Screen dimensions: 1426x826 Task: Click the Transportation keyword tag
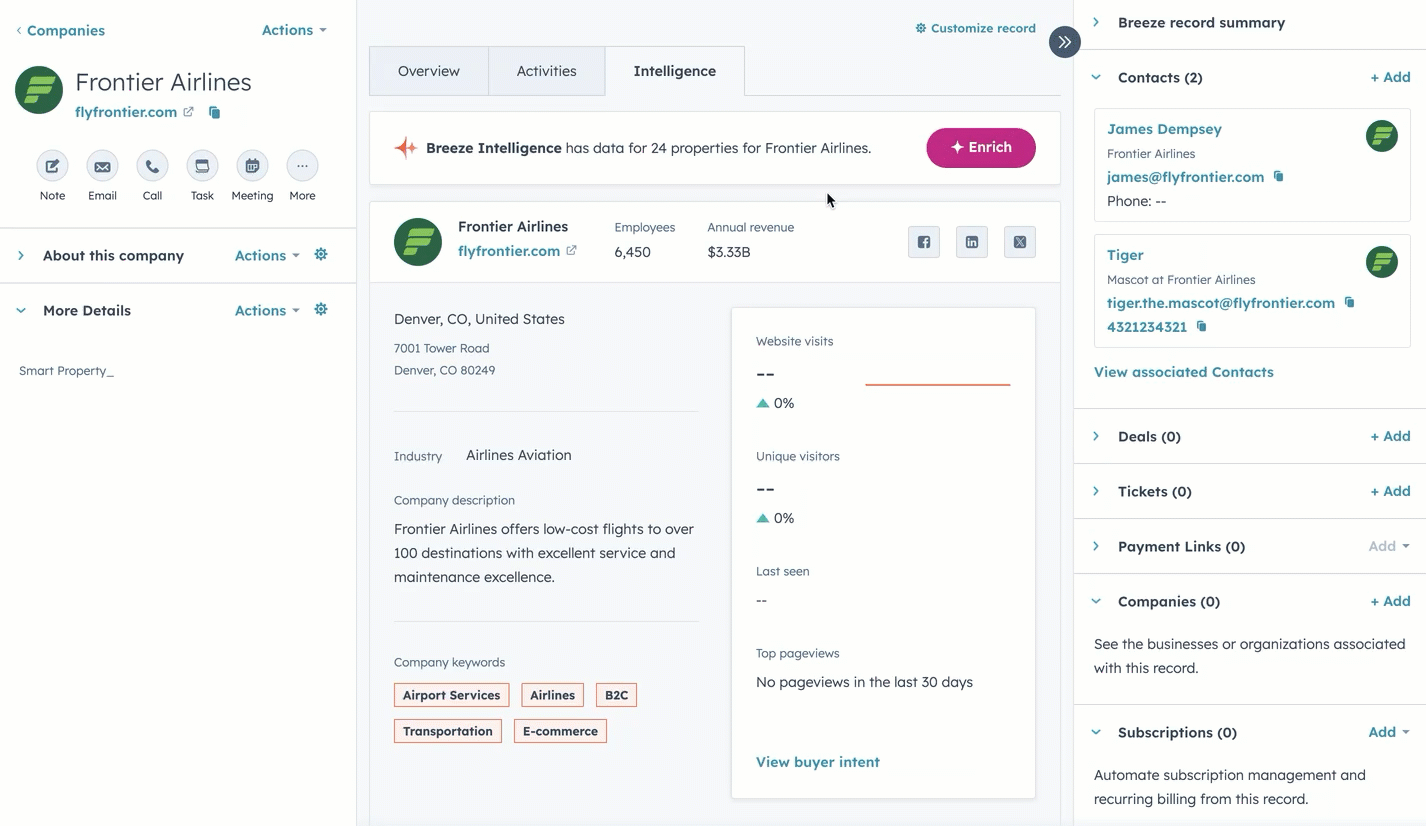pyautogui.click(x=448, y=731)
